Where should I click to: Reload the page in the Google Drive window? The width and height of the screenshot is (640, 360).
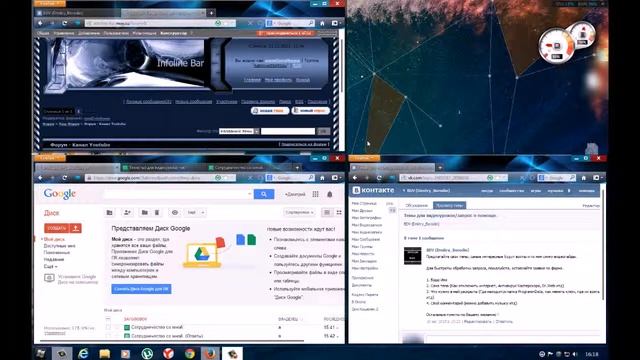tap(64, 178)
